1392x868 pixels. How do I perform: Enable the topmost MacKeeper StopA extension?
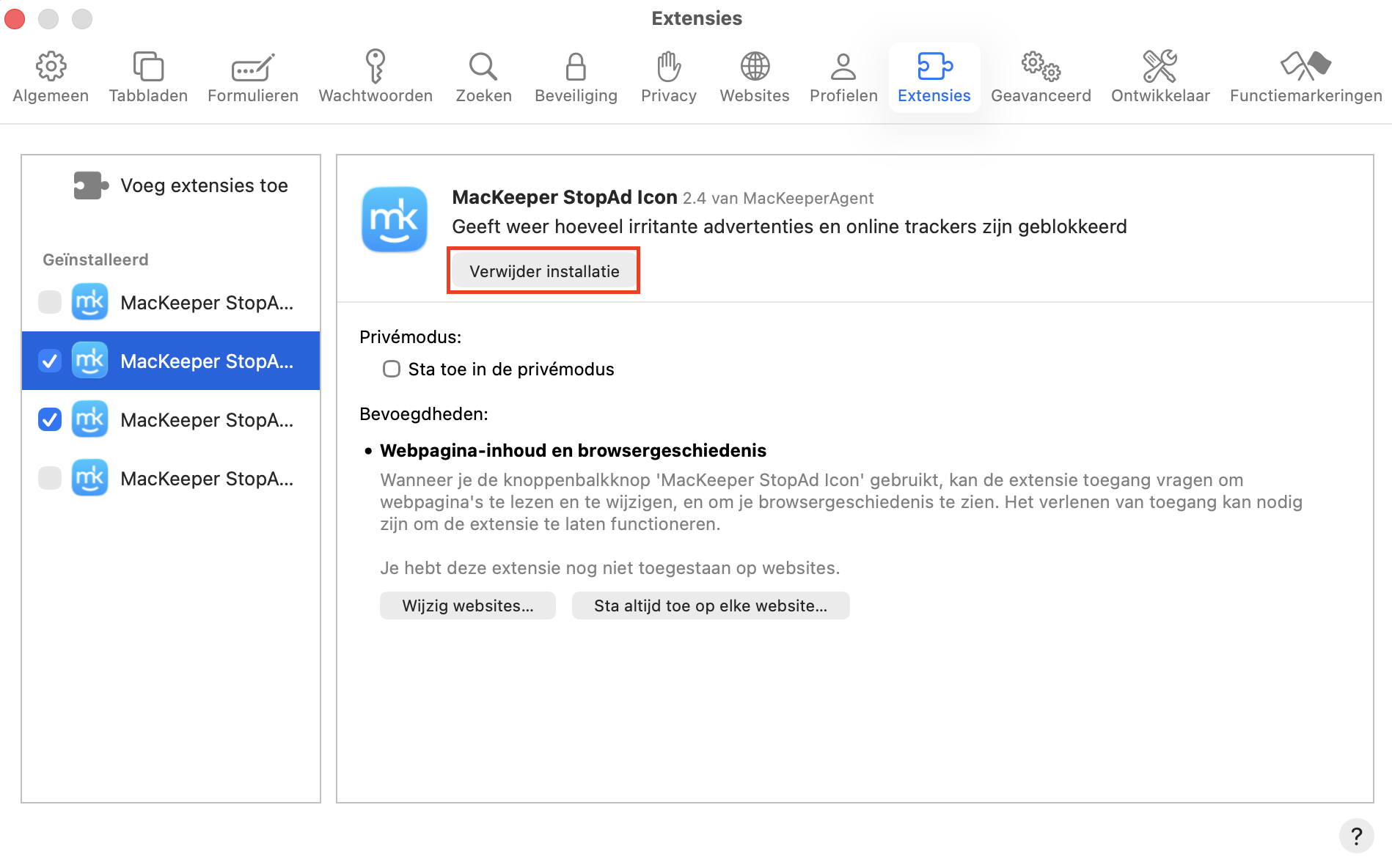(x=49, y=301)
